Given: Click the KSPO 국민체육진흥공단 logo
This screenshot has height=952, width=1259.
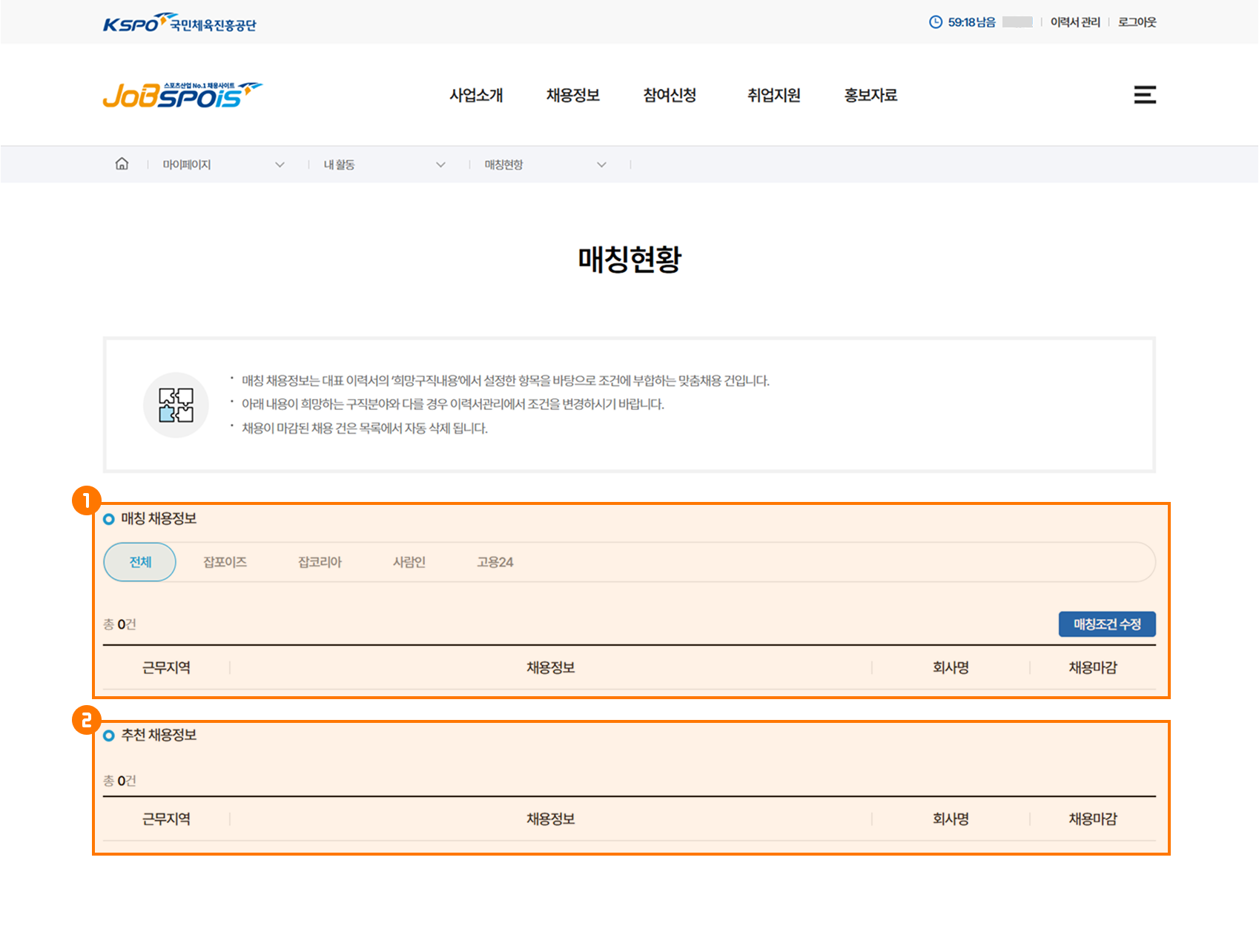Looking at the screenshot, I should coord(179,23).
